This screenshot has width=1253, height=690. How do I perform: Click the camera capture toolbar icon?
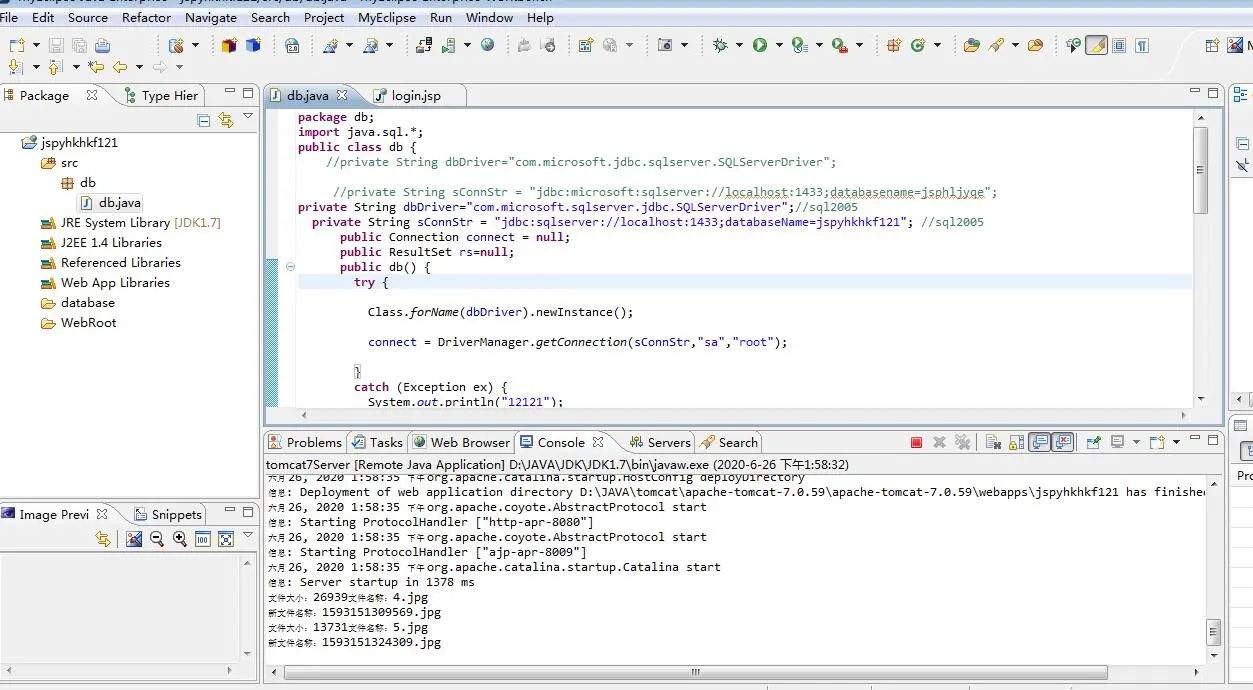point(665,45)
